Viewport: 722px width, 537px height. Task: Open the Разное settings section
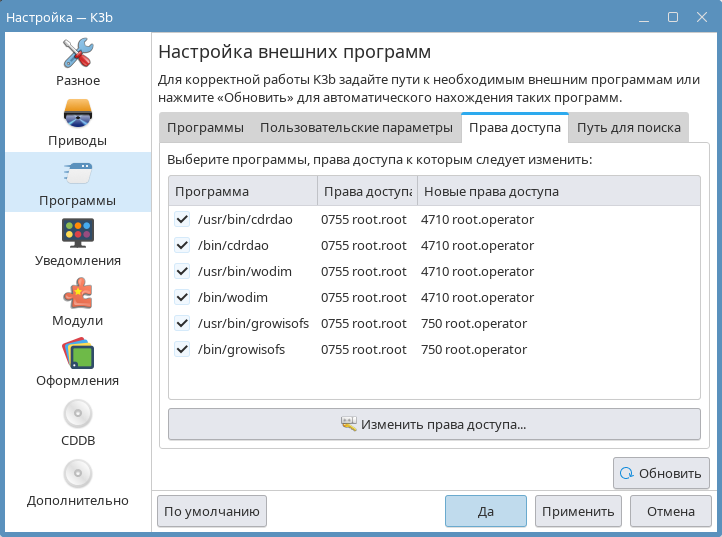coord(77,62)
